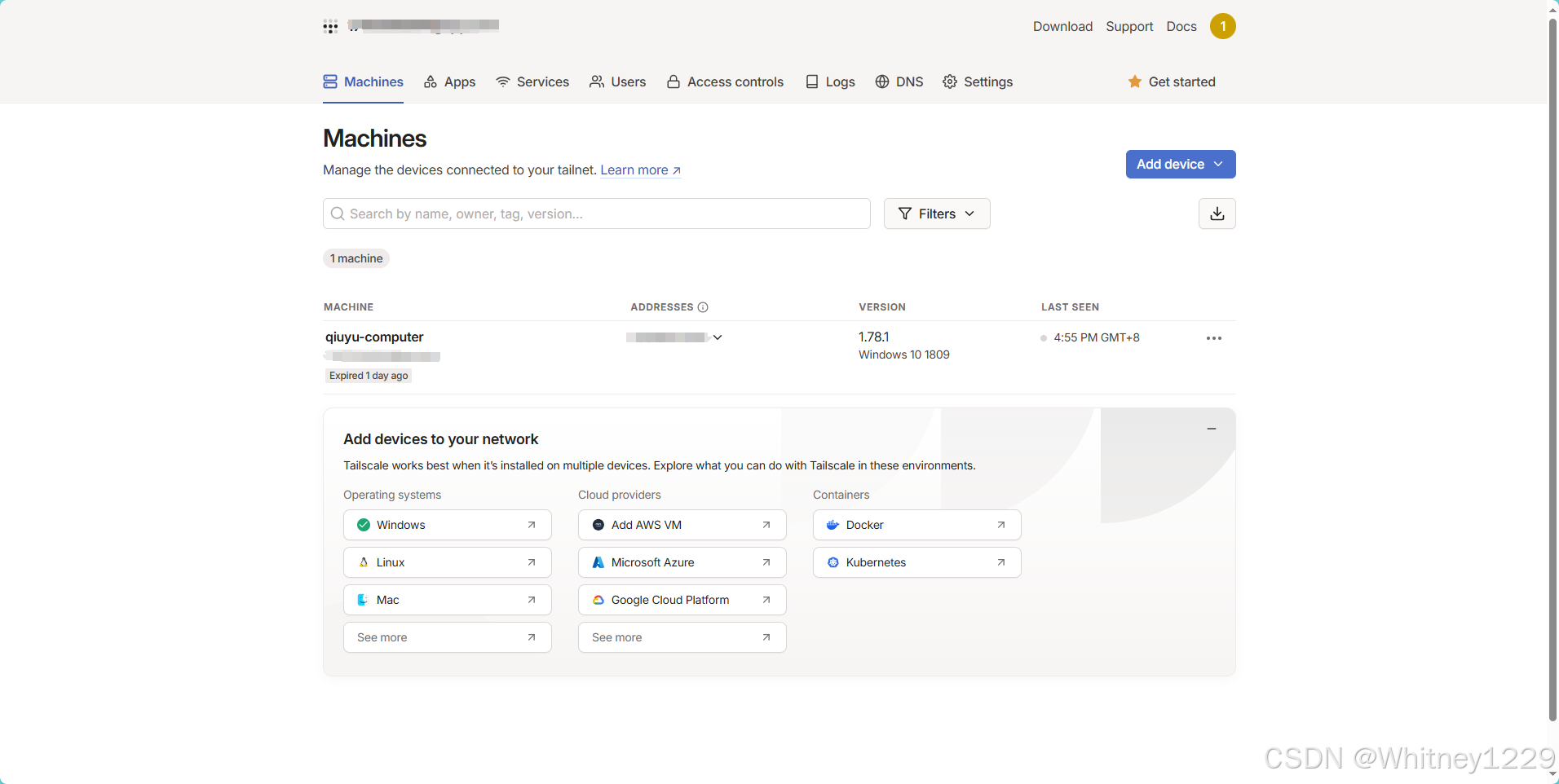Click the 1 machine count badge
1559x784 pixels.
pos(356,258)
